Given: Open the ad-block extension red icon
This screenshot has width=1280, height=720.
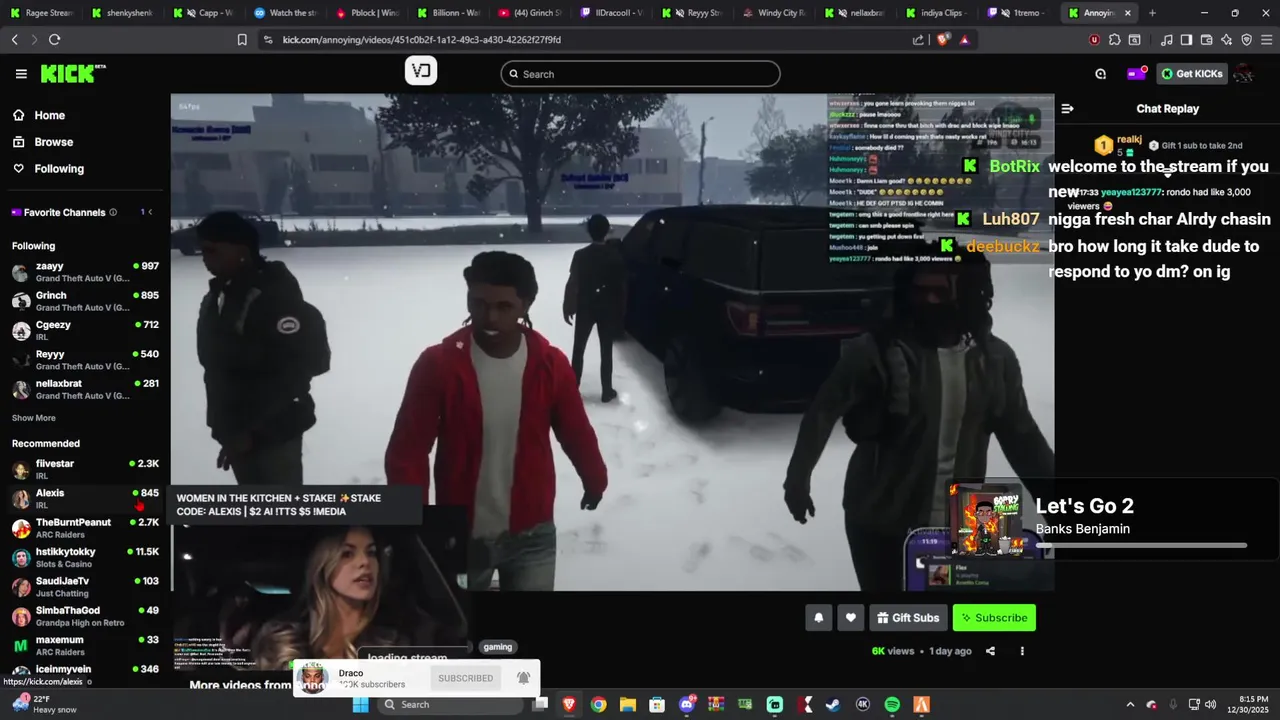Looking at the screenshot, I should pos(1094,40).
